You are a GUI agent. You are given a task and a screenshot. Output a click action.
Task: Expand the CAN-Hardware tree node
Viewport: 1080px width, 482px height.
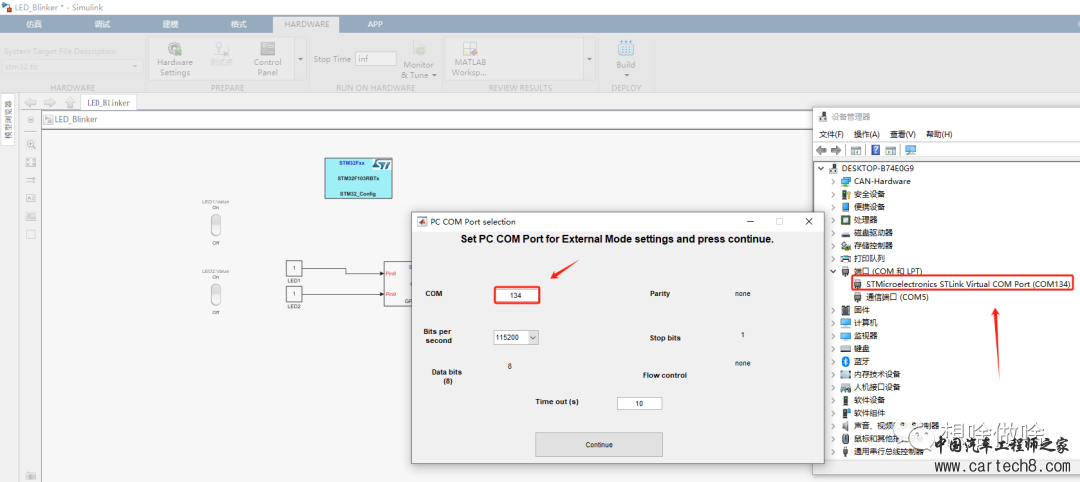coord(833,181)
